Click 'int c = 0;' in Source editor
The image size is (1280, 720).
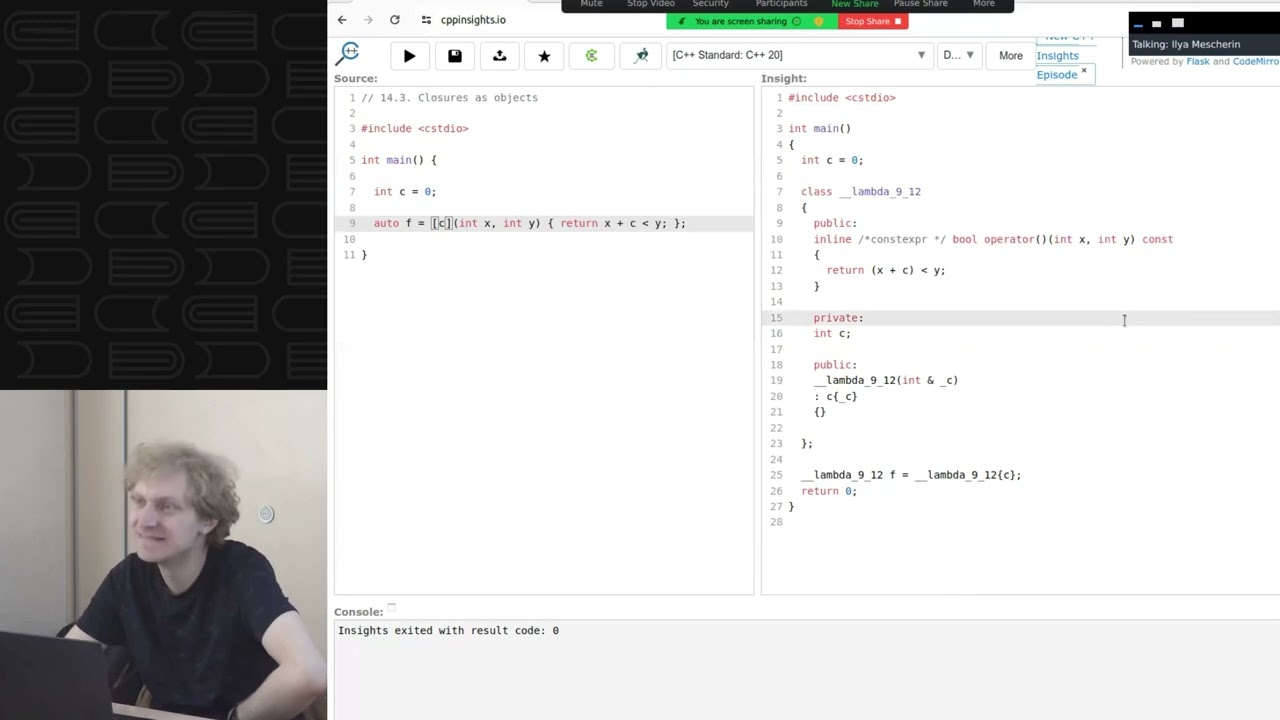pyautogui.click(x=404, y=192)
